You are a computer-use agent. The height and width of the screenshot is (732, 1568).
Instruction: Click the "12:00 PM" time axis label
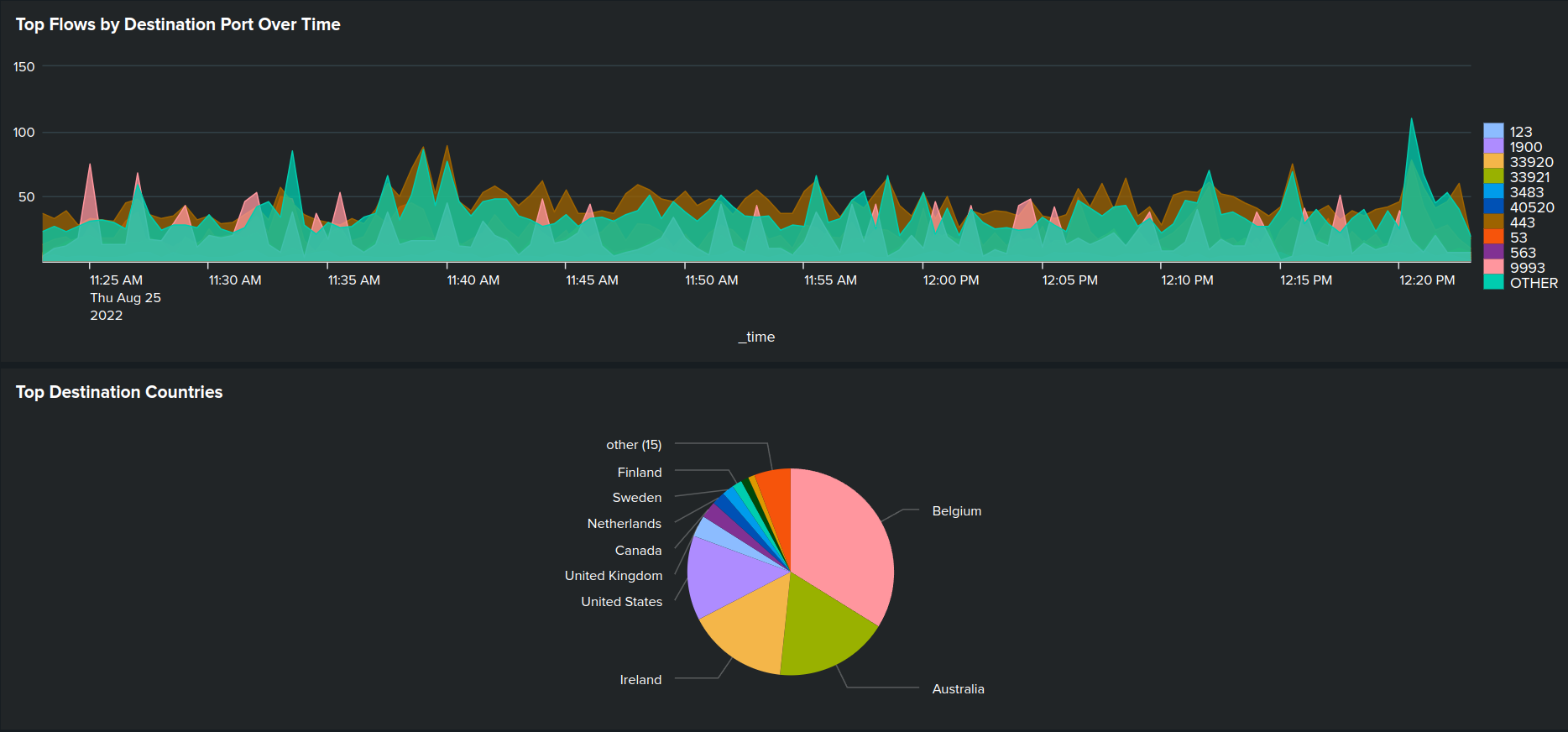pos(951,280)
